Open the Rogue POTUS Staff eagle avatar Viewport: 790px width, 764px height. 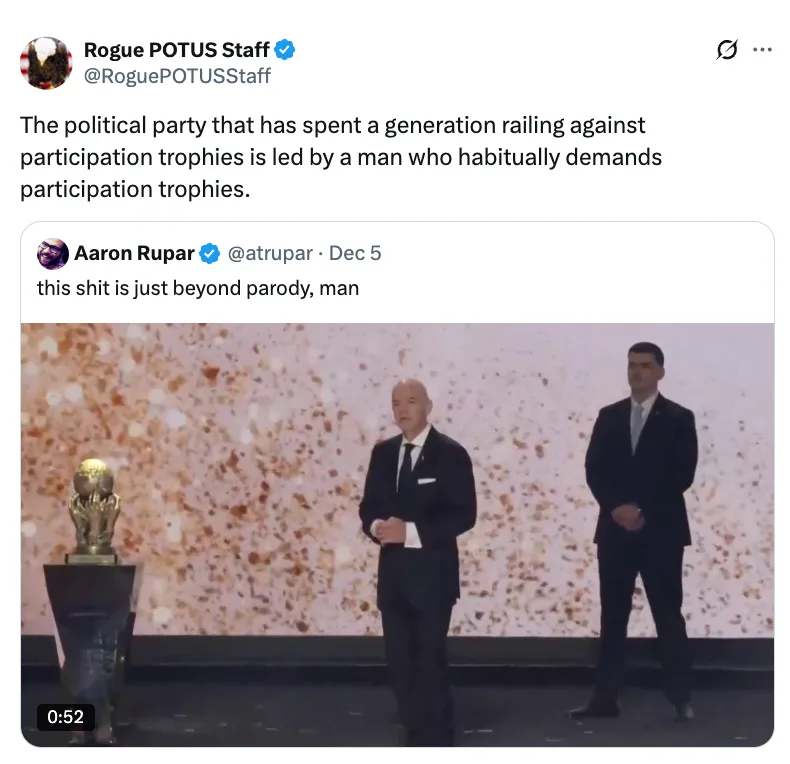click(46, 62)
